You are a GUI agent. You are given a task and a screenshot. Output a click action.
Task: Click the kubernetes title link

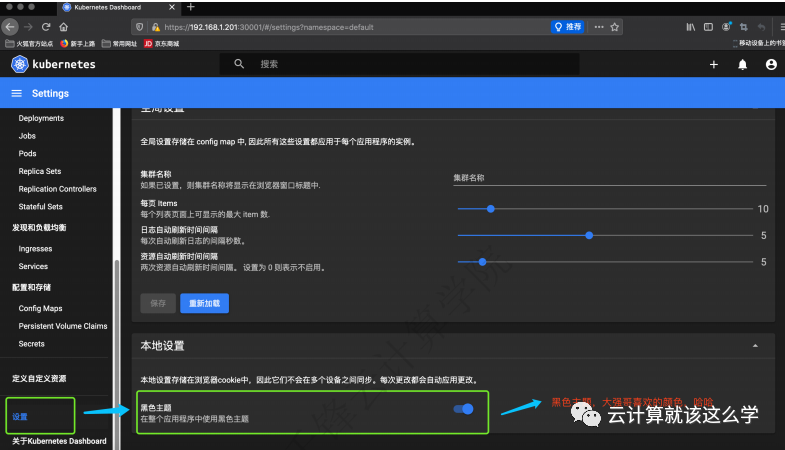point(64,64)
